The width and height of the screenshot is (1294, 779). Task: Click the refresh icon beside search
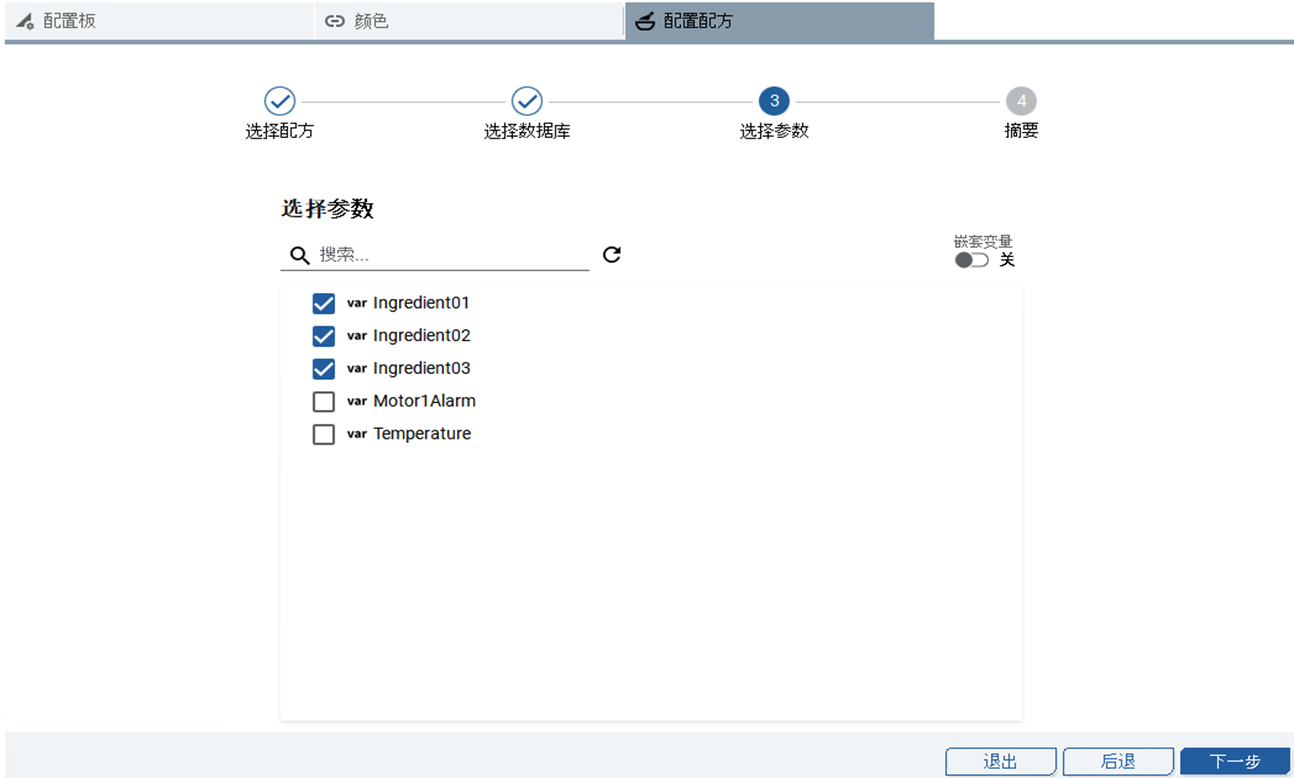(612, 255)
